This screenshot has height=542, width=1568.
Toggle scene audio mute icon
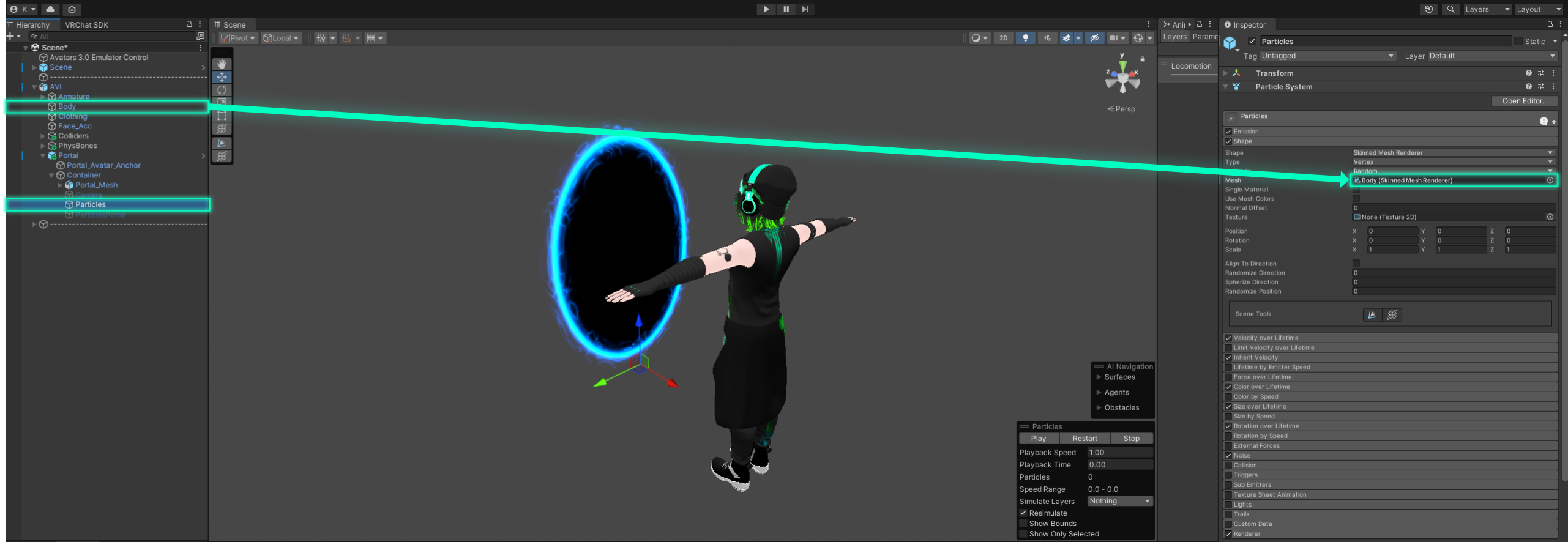coord(1048,38)
